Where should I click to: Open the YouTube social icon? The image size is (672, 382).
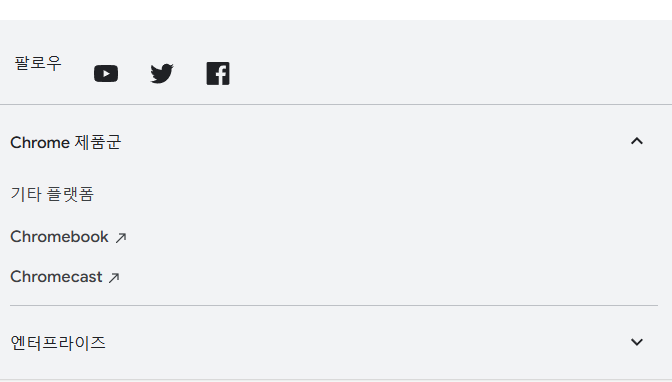click(106, 74)
